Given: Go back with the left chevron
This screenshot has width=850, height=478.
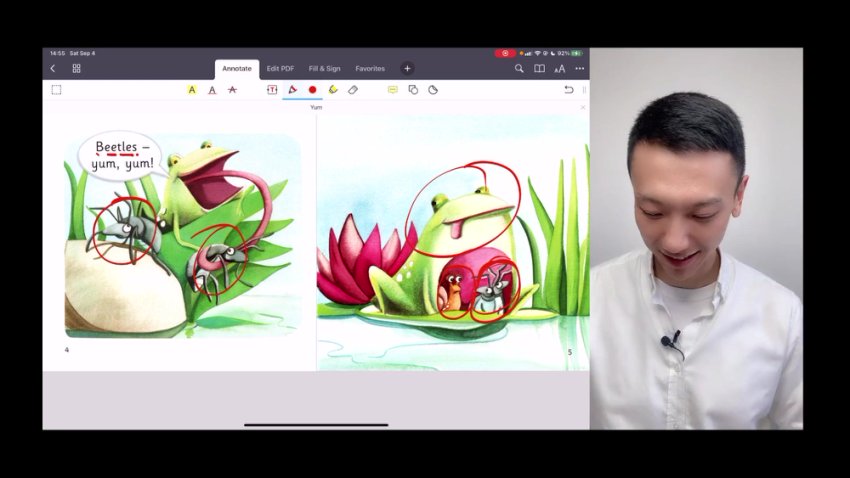Looking at the screenshot, I should click(53, 69).
